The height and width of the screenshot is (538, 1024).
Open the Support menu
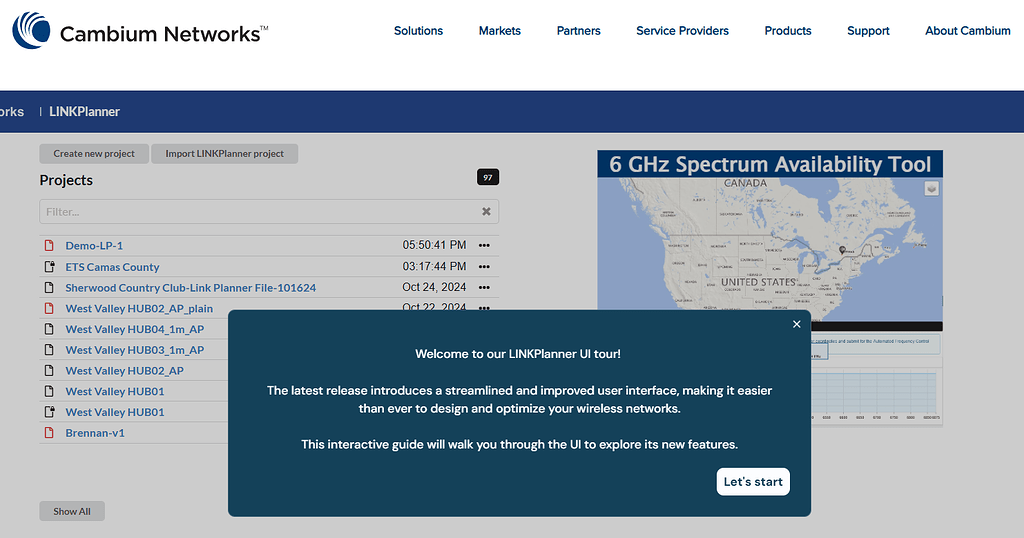point(868,31)
